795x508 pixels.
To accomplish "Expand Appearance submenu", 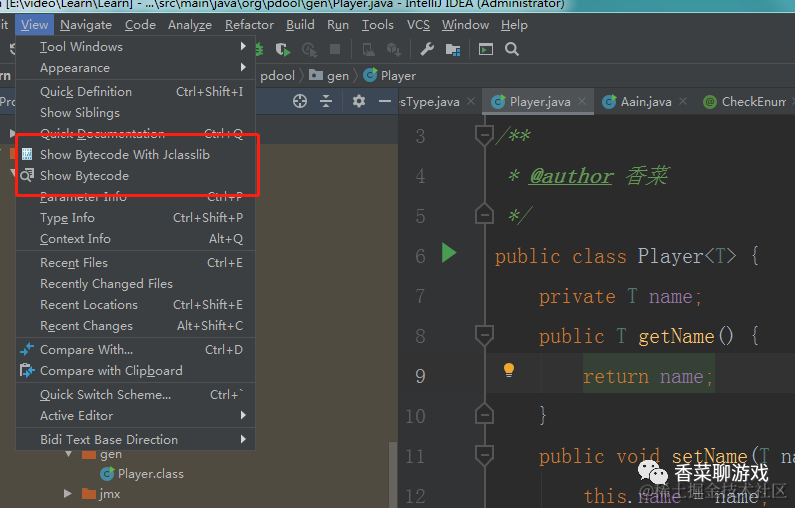I will pyautogui.click(x=135, y=68).
